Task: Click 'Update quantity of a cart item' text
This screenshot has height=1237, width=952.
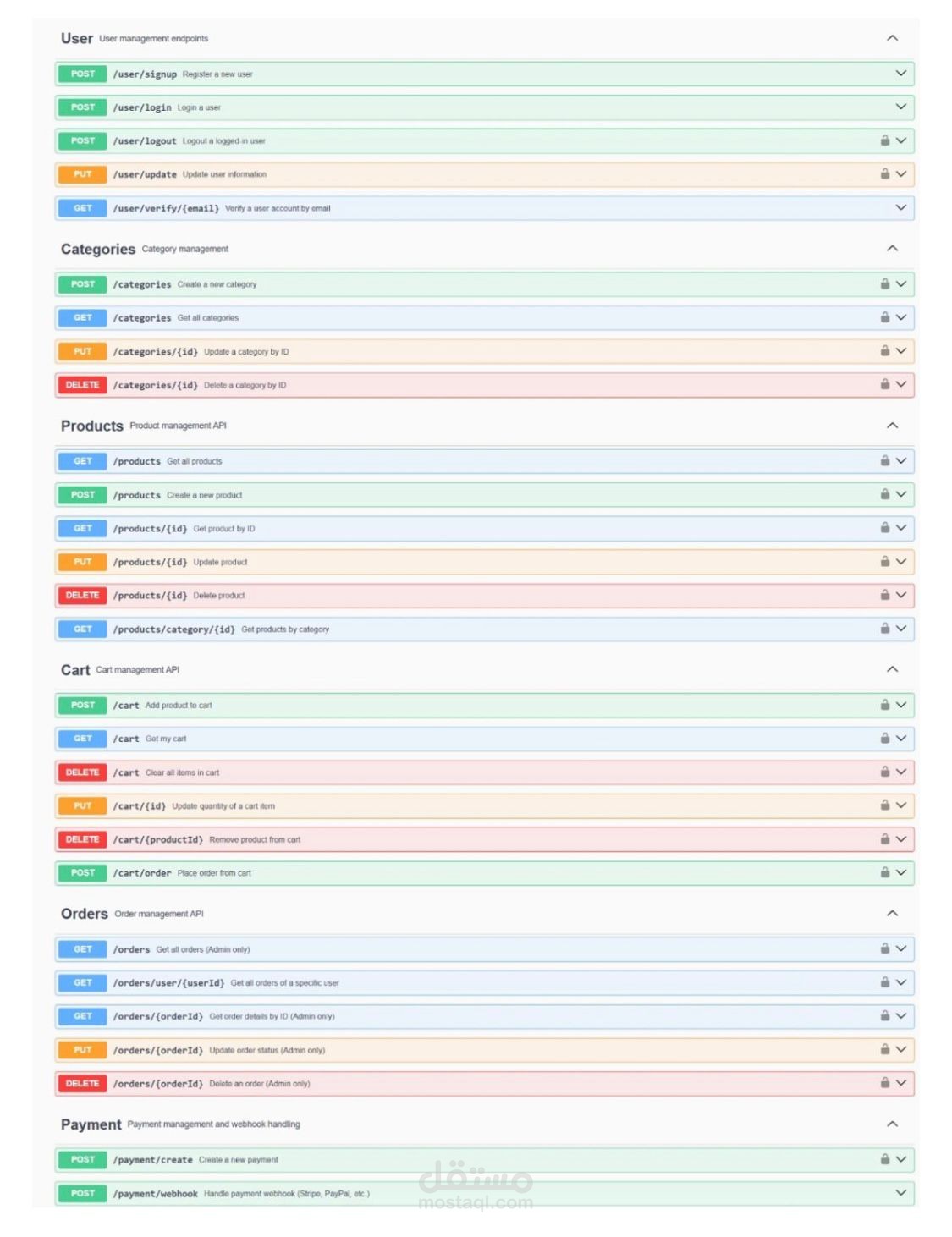Action: [x=223, y=806]
